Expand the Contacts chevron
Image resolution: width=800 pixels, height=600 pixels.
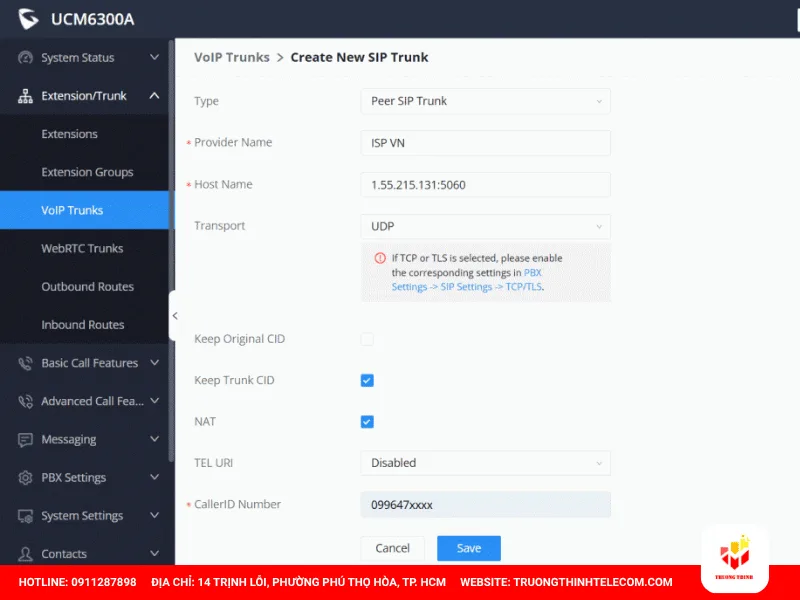[155, 554]
